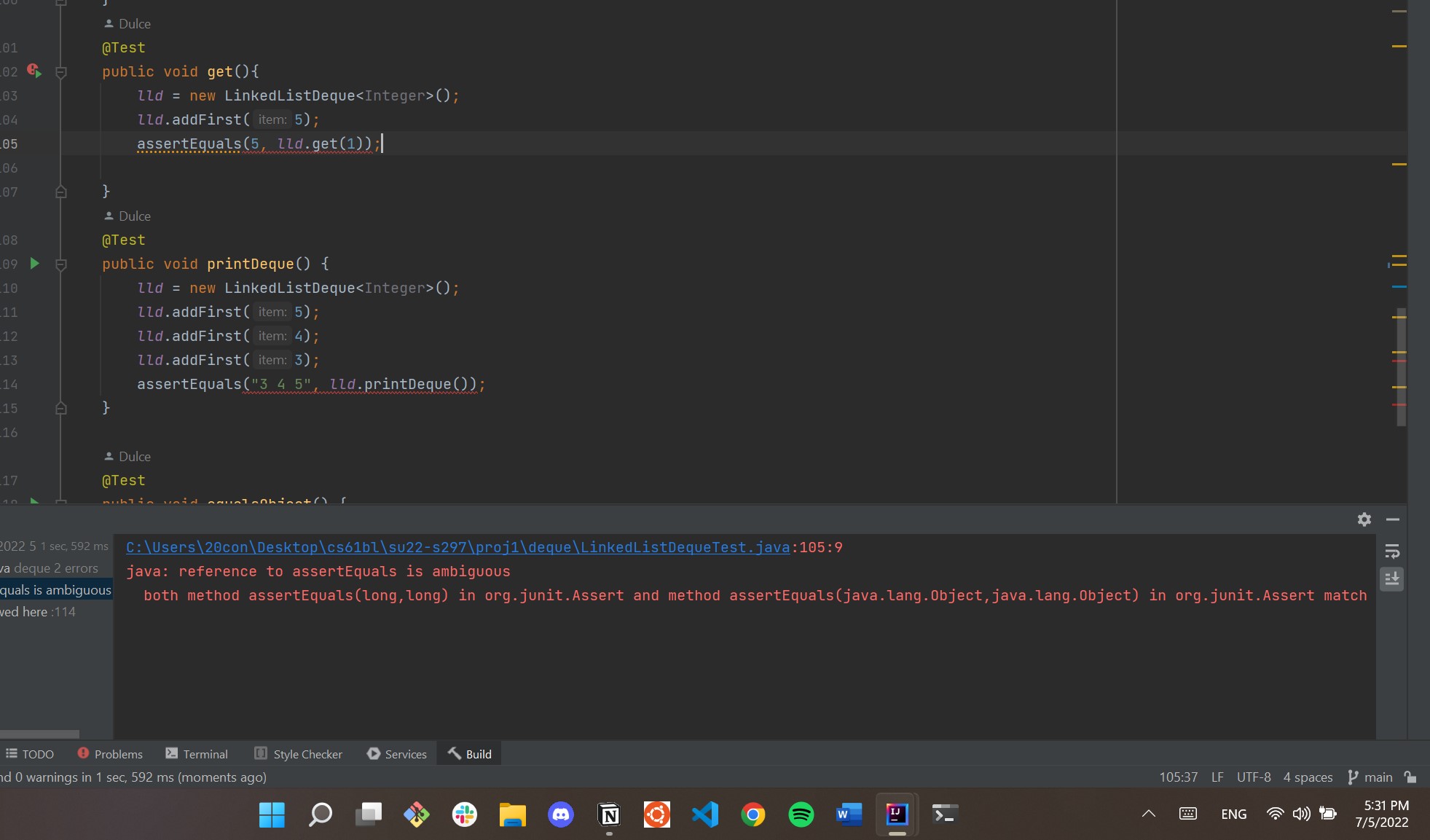Collapse the get() method fold marker
Image resolution: width=1430 pixels, height=840 pixels.
click(61, 72)
